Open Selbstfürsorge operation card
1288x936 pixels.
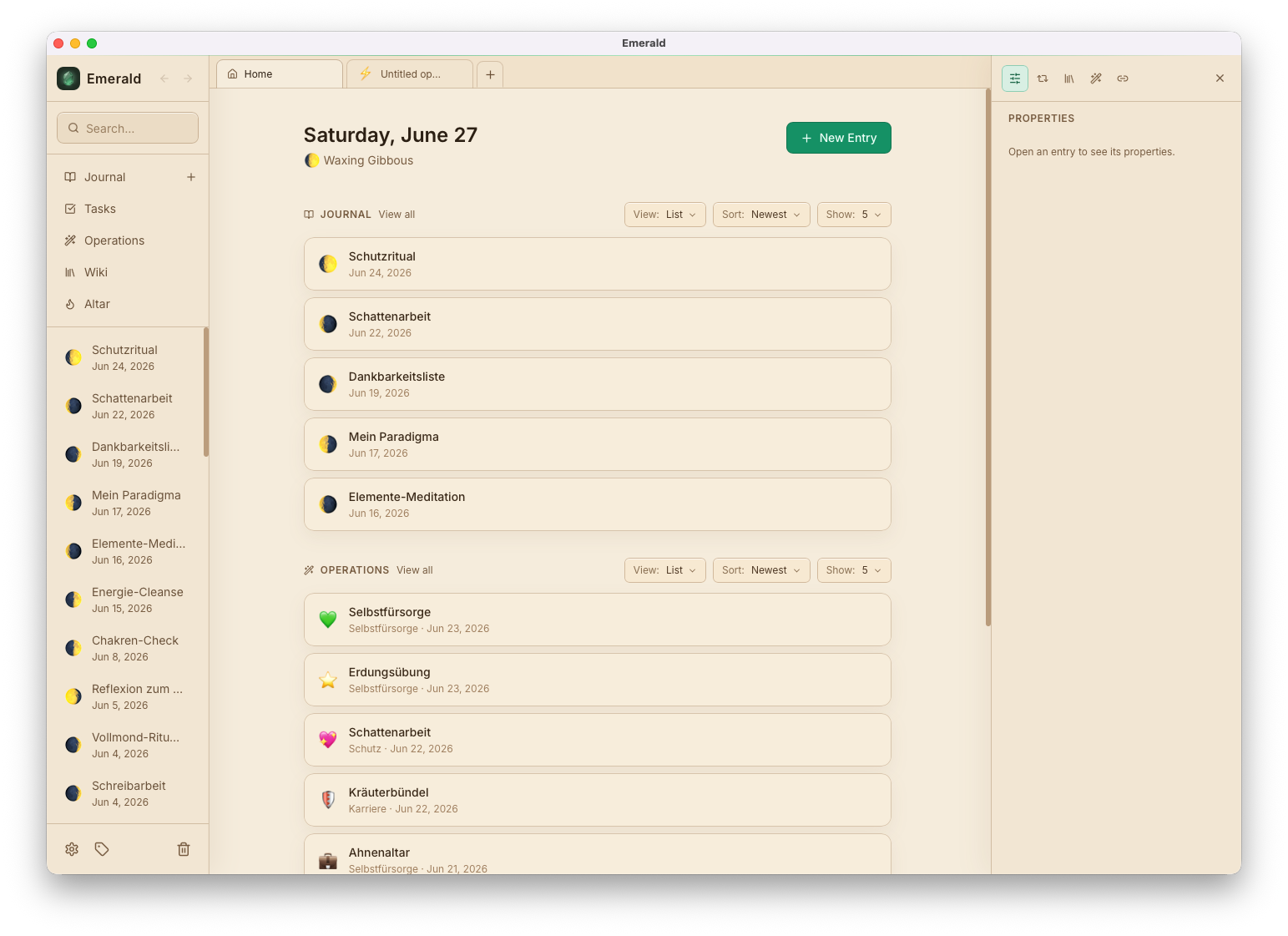click(598, 620)
